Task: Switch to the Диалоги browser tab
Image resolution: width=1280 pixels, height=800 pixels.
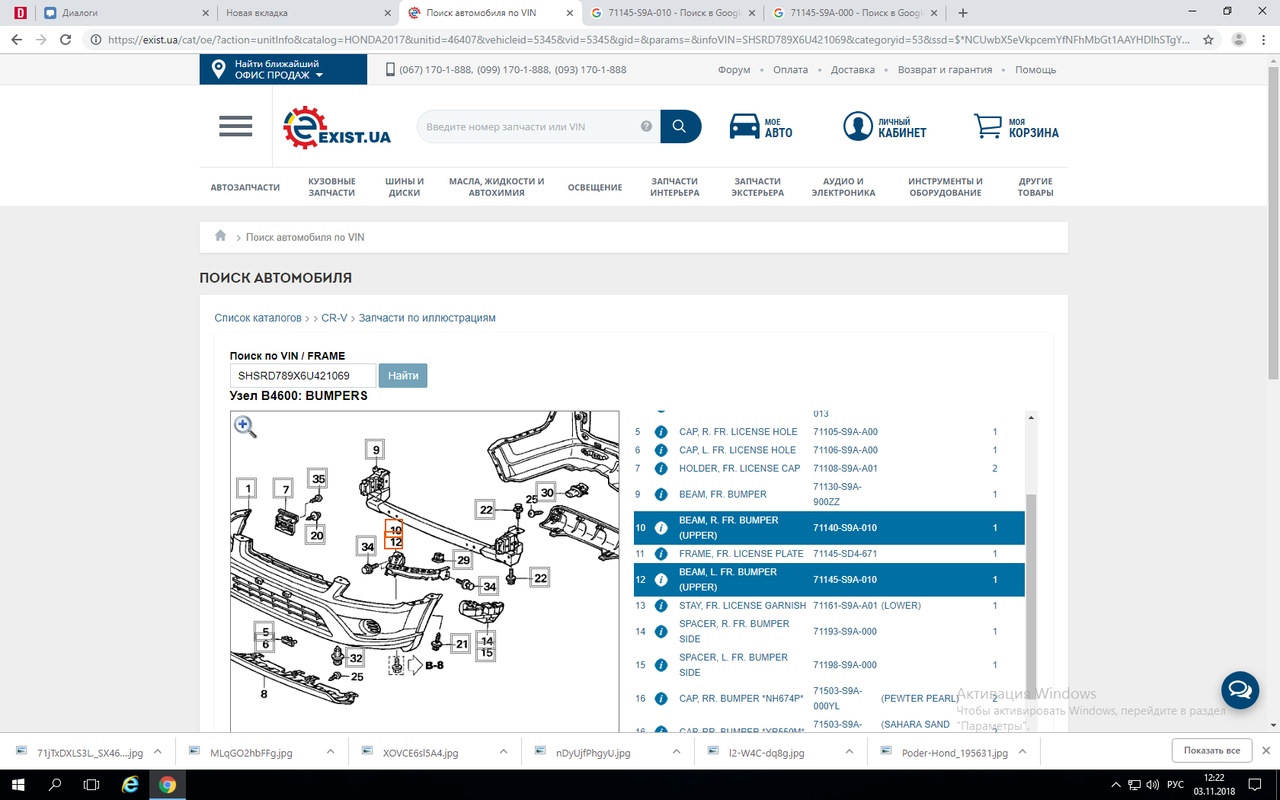Action: [125, 13]
